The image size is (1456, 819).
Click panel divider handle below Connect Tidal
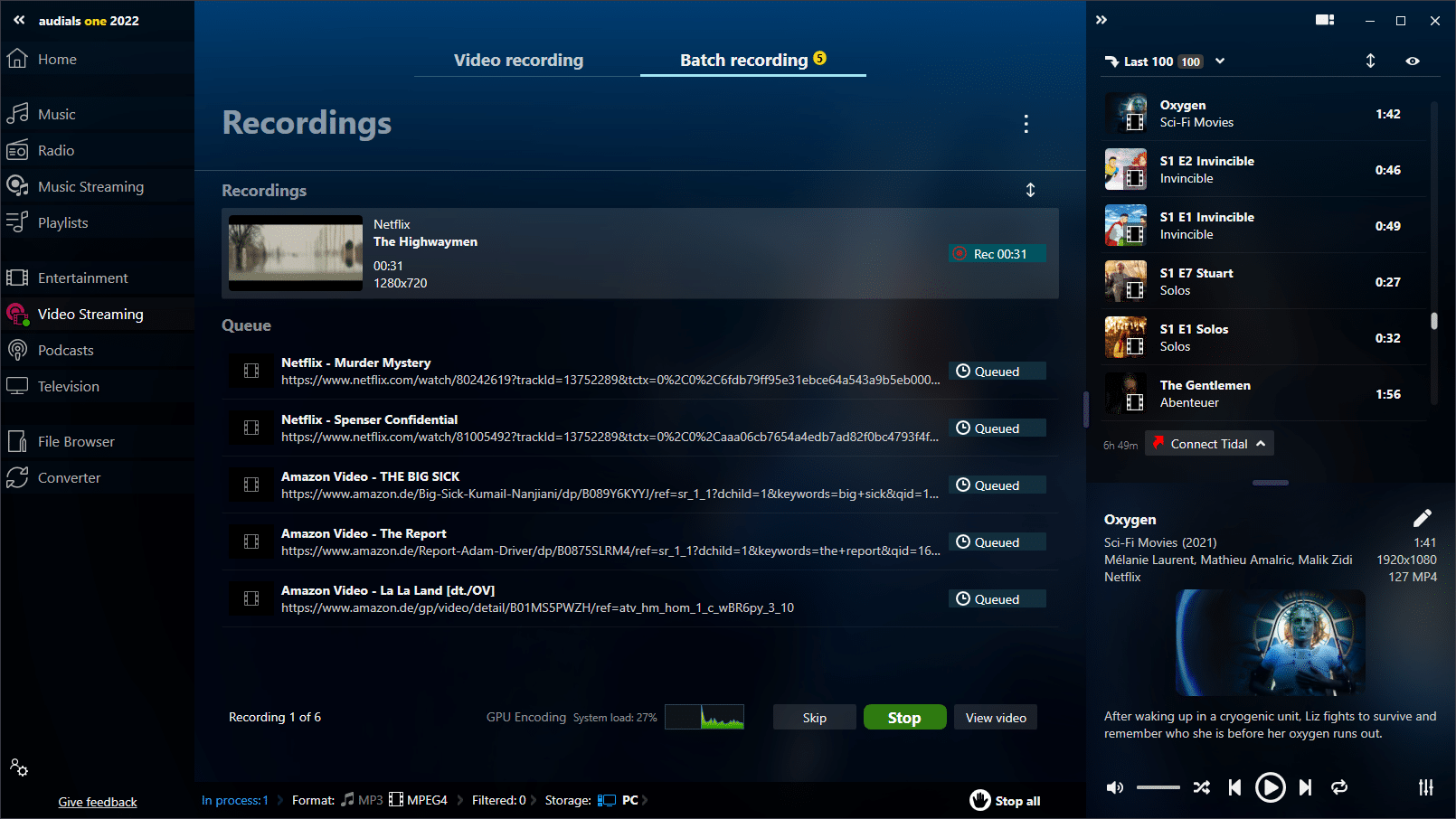(x=1271, y=483)
